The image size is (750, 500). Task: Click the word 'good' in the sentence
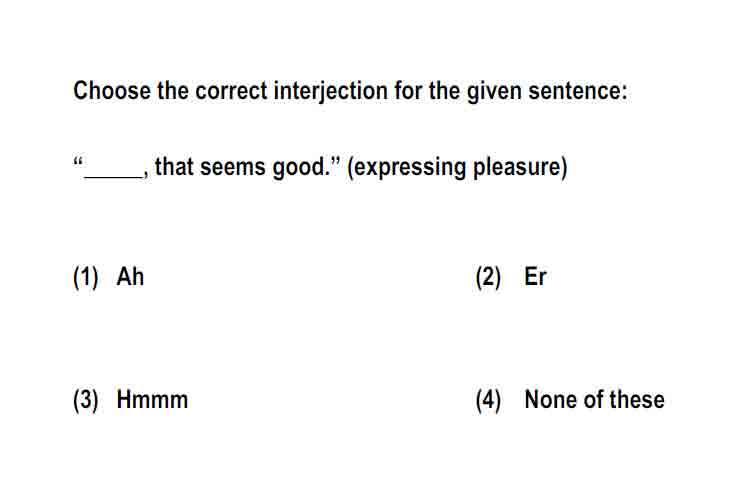298,168
